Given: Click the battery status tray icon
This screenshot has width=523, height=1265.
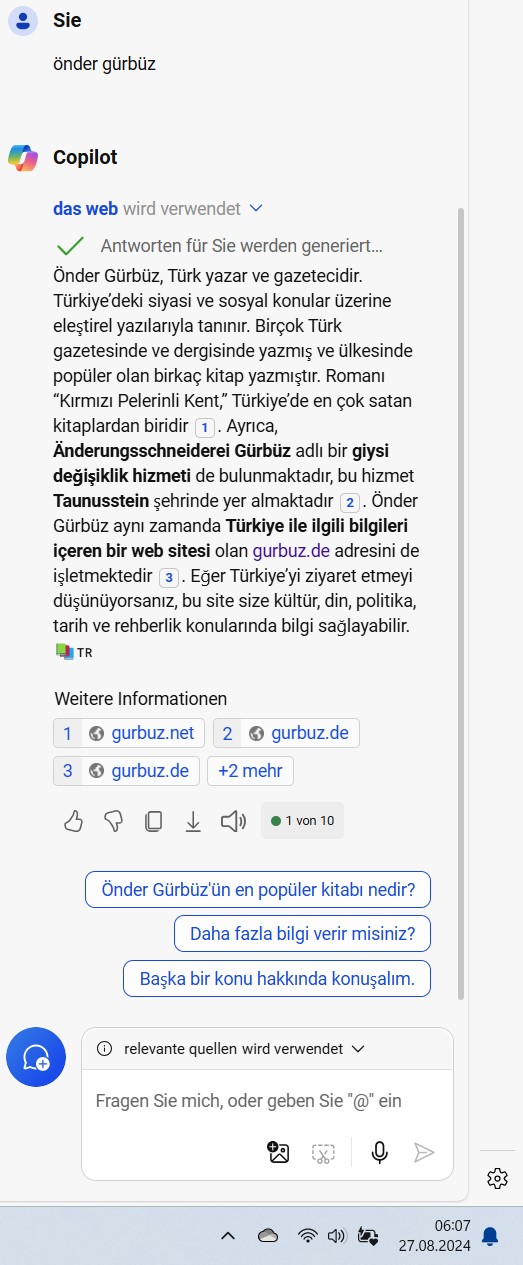Looking at the screenshot, I should 368,1236.
